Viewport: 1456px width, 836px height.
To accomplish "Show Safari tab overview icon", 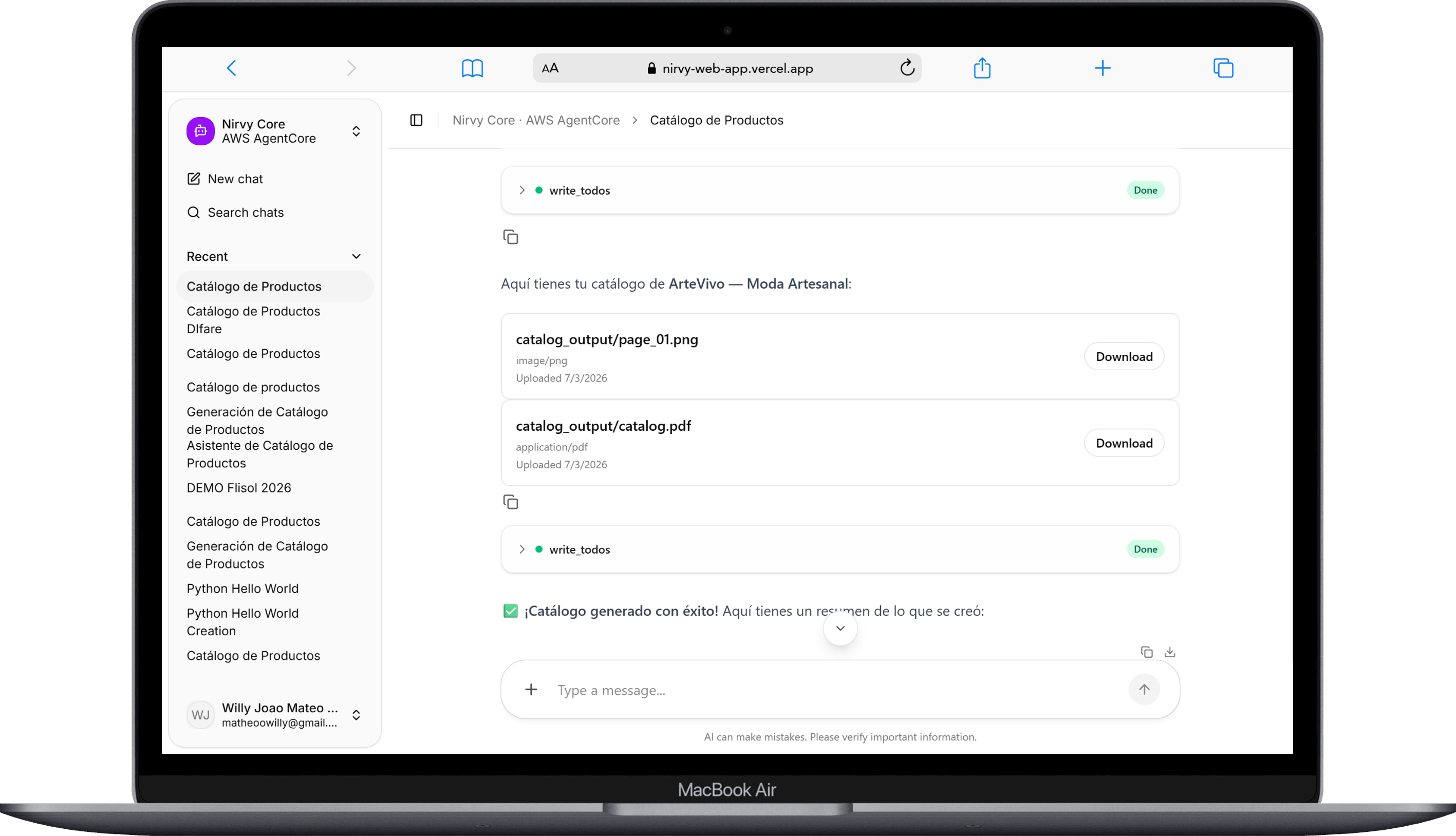I will coord(1223,68).
